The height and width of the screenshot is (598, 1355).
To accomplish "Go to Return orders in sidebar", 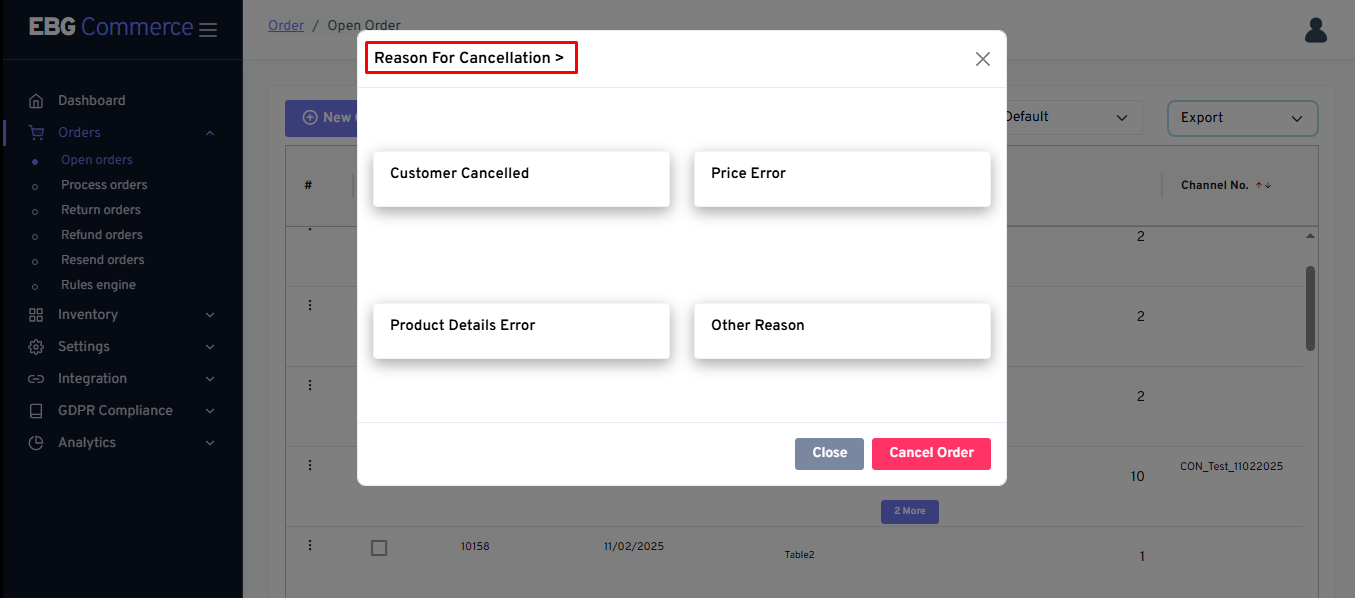I will click(x=101, y=210).
